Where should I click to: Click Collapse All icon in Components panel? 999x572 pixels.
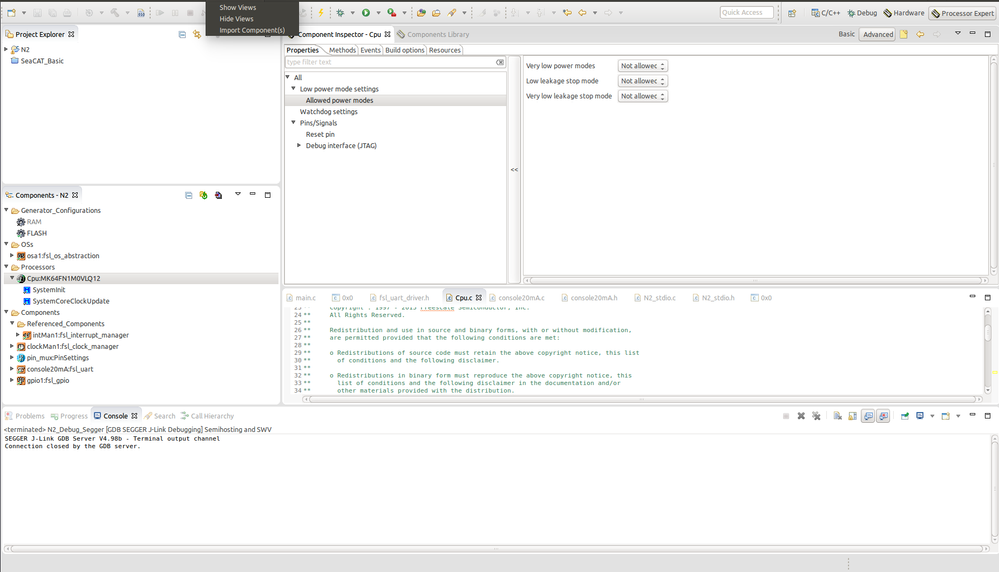[x=189, y=195]
